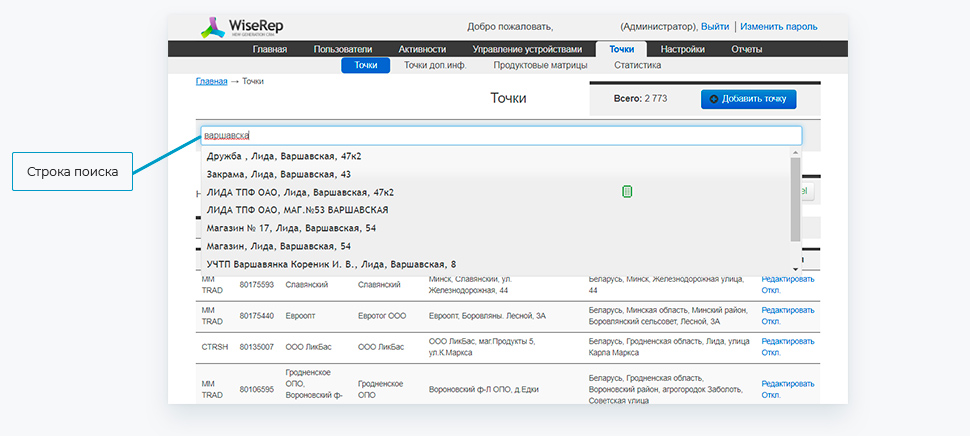Image resolution: width=970 pixels, height=436 pixels.
Task: Click Откл. in the Евроопт row
Action: (771, 322)
